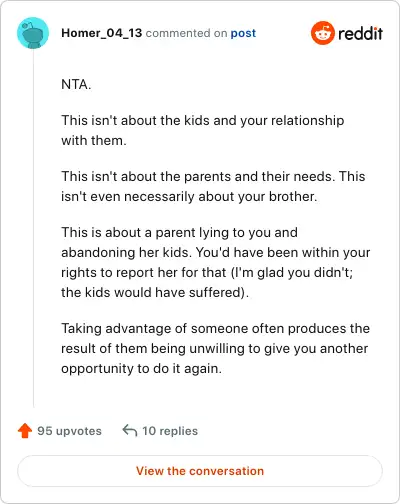Click the 'NTA.' verdict text
The height and width of the screenshot is (504, 400).
pos(76,84)
